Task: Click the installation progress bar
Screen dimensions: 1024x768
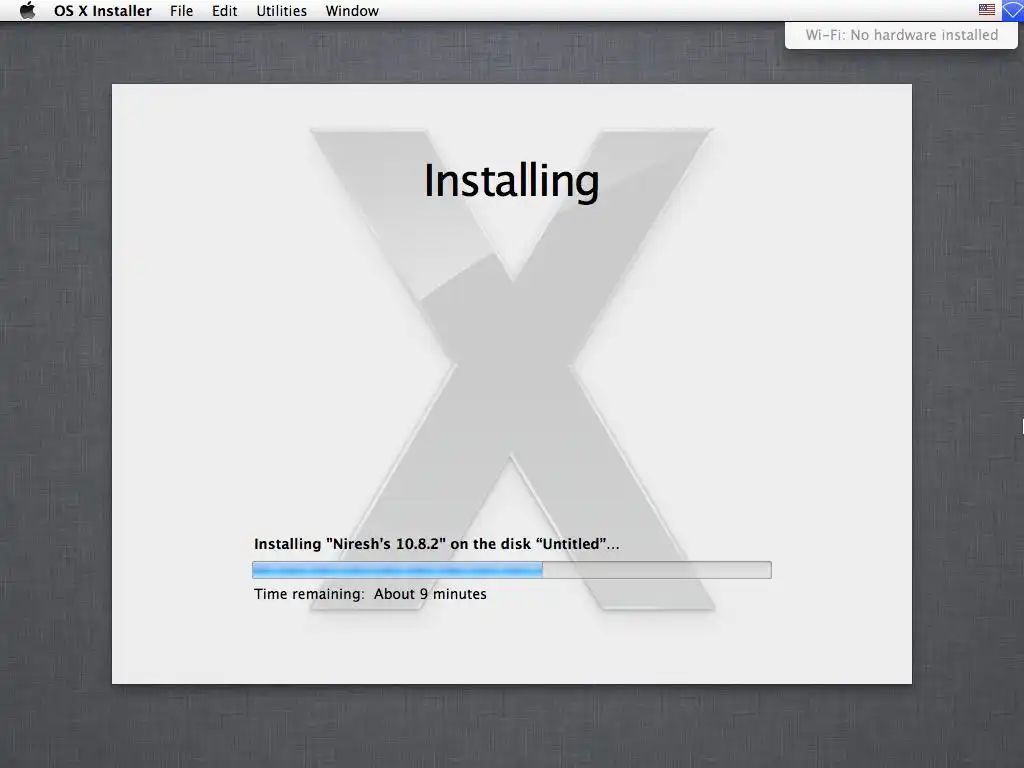Action: click(x=512, y=570)
